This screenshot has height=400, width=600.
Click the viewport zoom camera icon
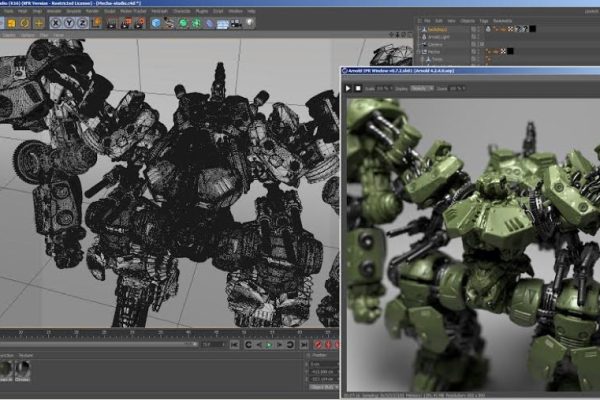pyautogui.click(x=397, y=34)
